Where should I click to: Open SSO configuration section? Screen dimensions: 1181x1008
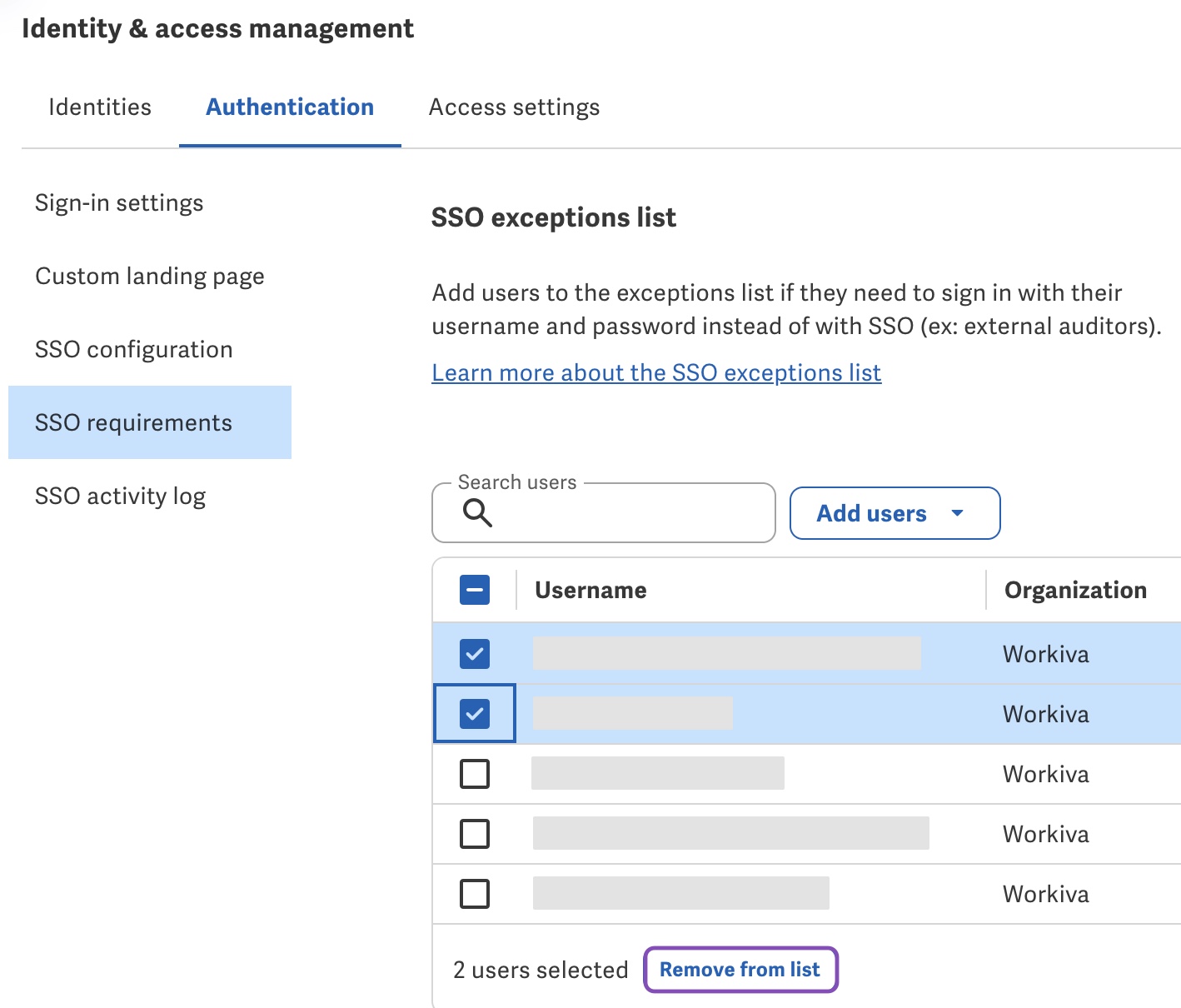click(x=134, y=350)
